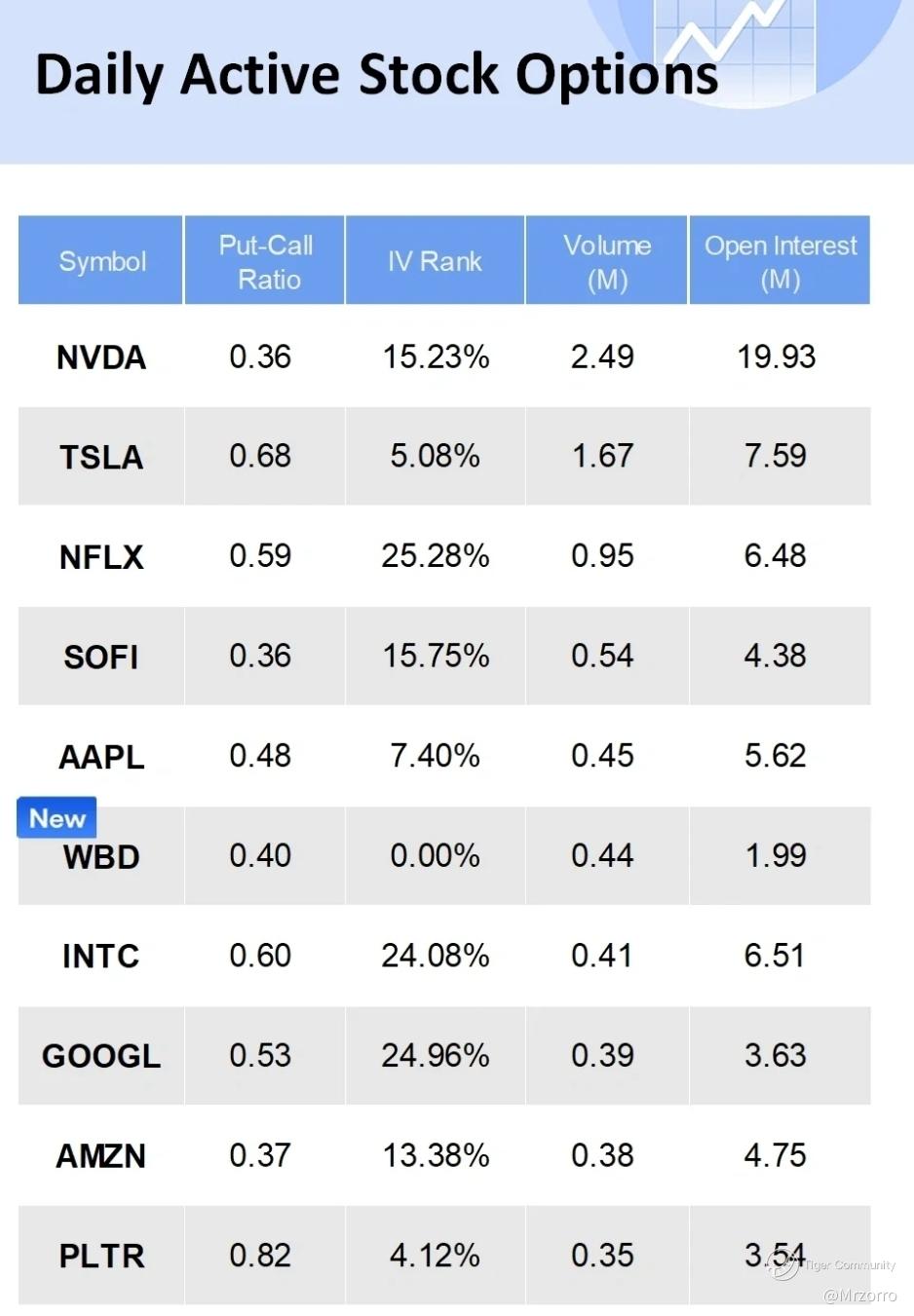Click the Volume (M) column header
The image size is (914, 1316).
pos(606,261)
